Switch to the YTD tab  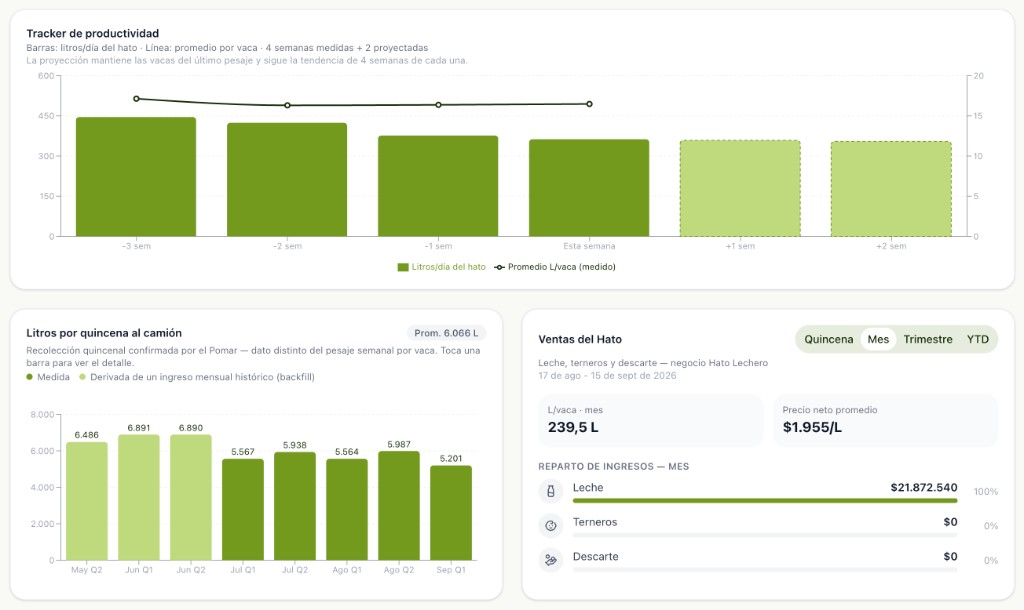[x=978, y=339]
